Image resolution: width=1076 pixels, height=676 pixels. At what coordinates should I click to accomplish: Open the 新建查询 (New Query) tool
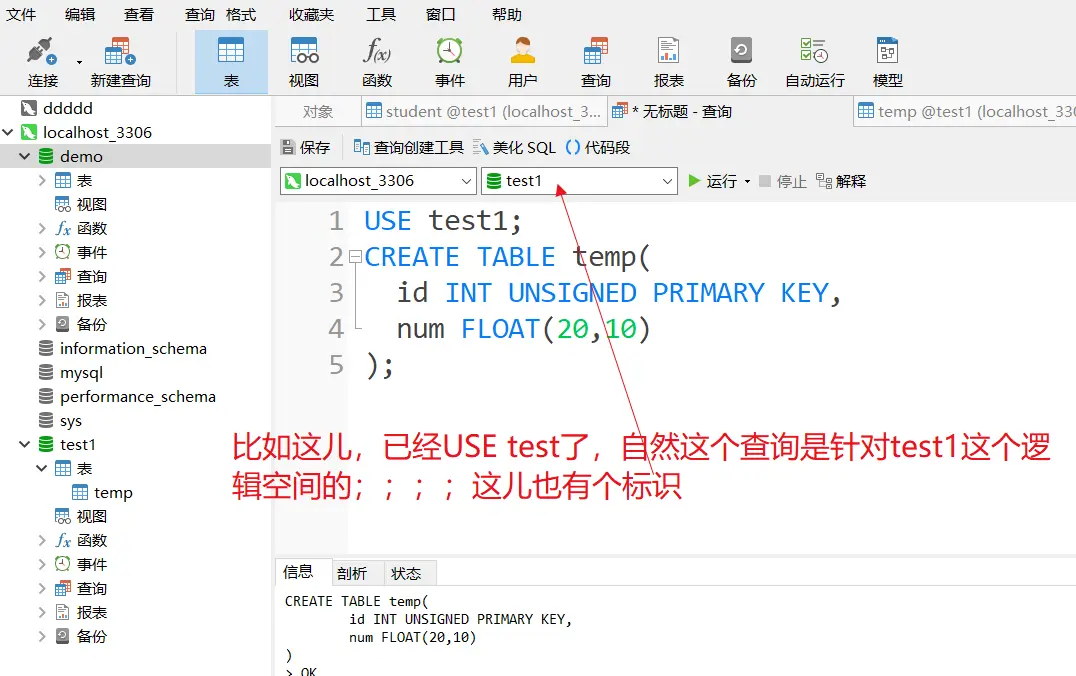tap(120, 62)
